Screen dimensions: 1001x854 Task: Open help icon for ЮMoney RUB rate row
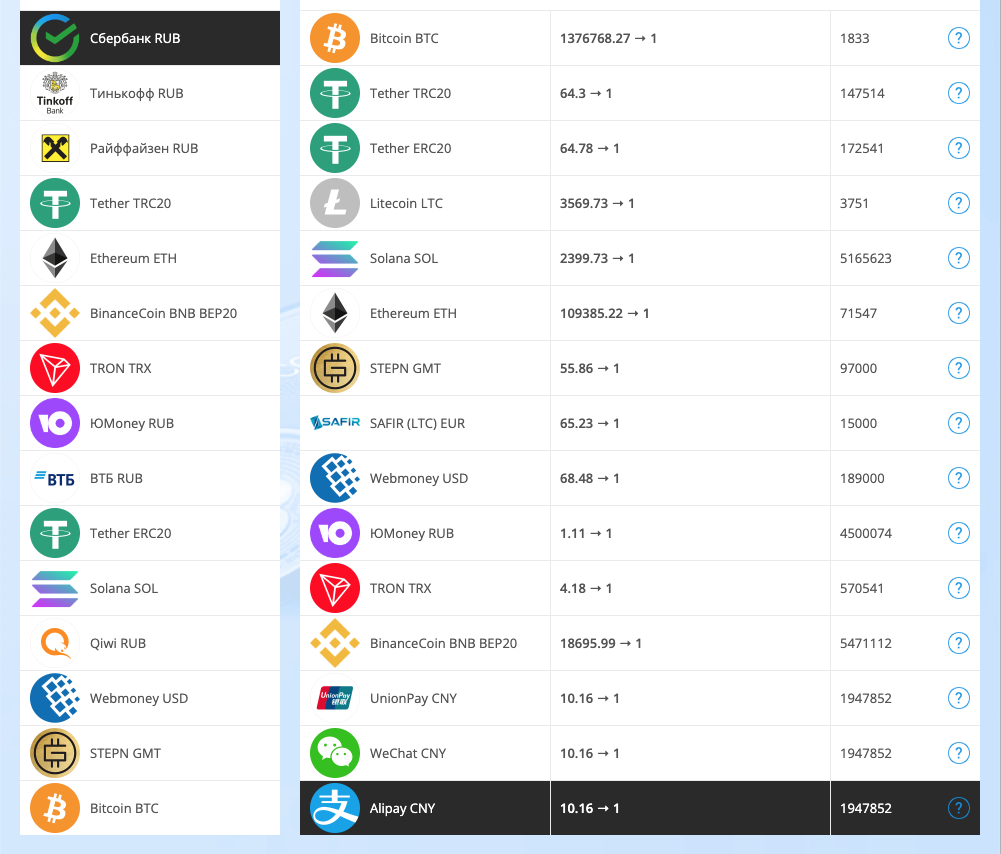[x=958, y=533]
